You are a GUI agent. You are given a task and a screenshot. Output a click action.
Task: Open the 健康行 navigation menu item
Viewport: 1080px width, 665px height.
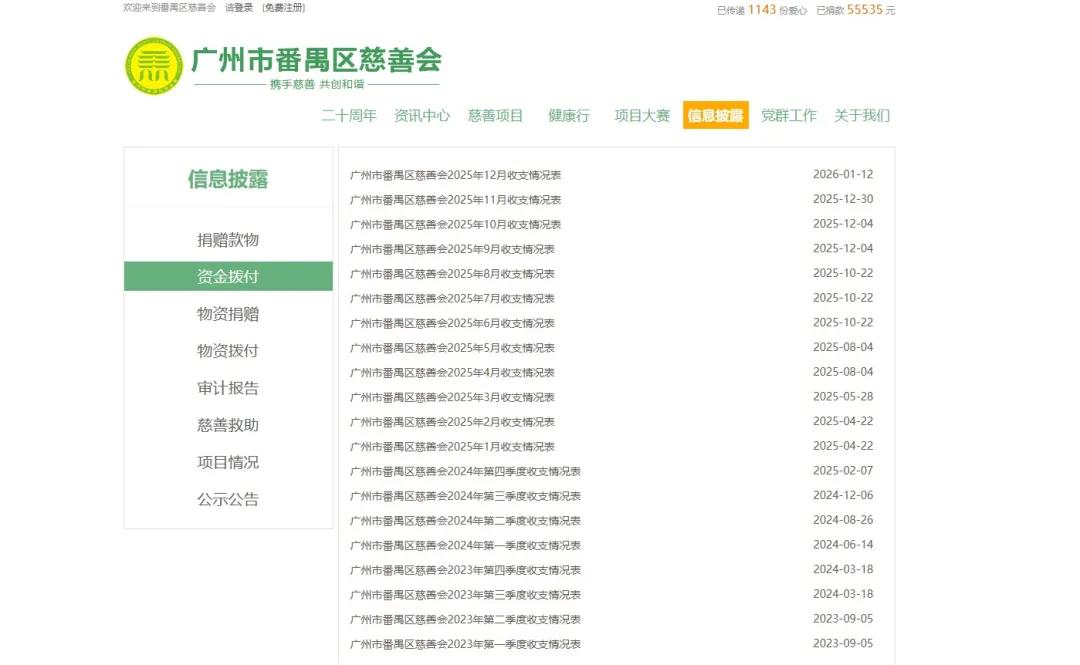click(568, 115)
